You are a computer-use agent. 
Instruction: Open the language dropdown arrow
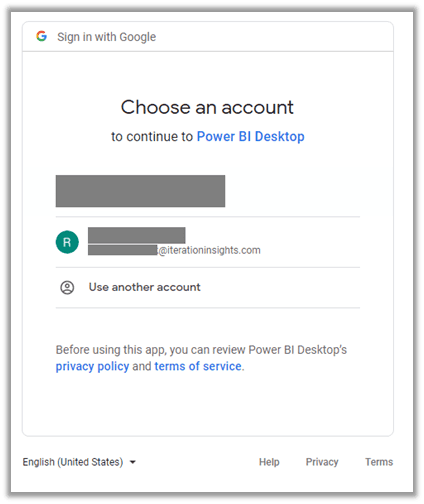(x=133, y=462)
